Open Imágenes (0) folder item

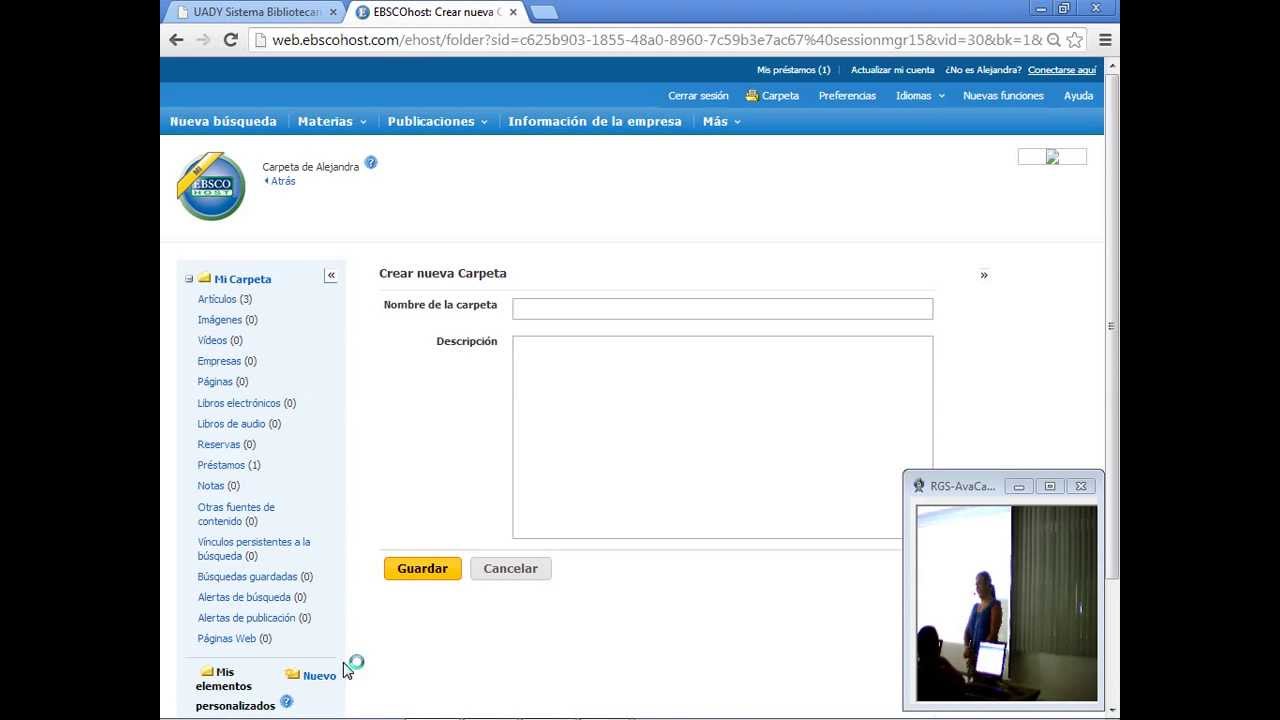[227, 320]
